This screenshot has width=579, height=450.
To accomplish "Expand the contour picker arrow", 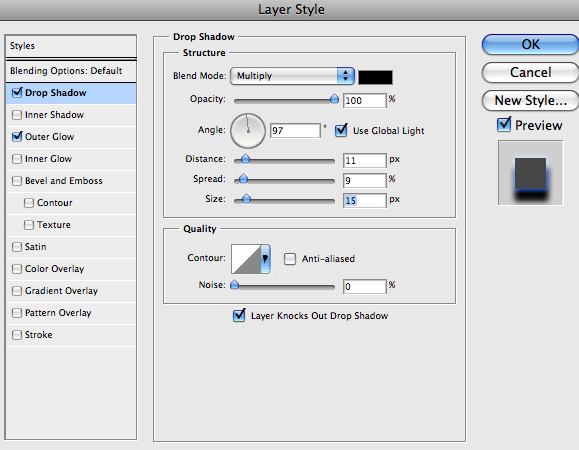I will coord(265,259).
